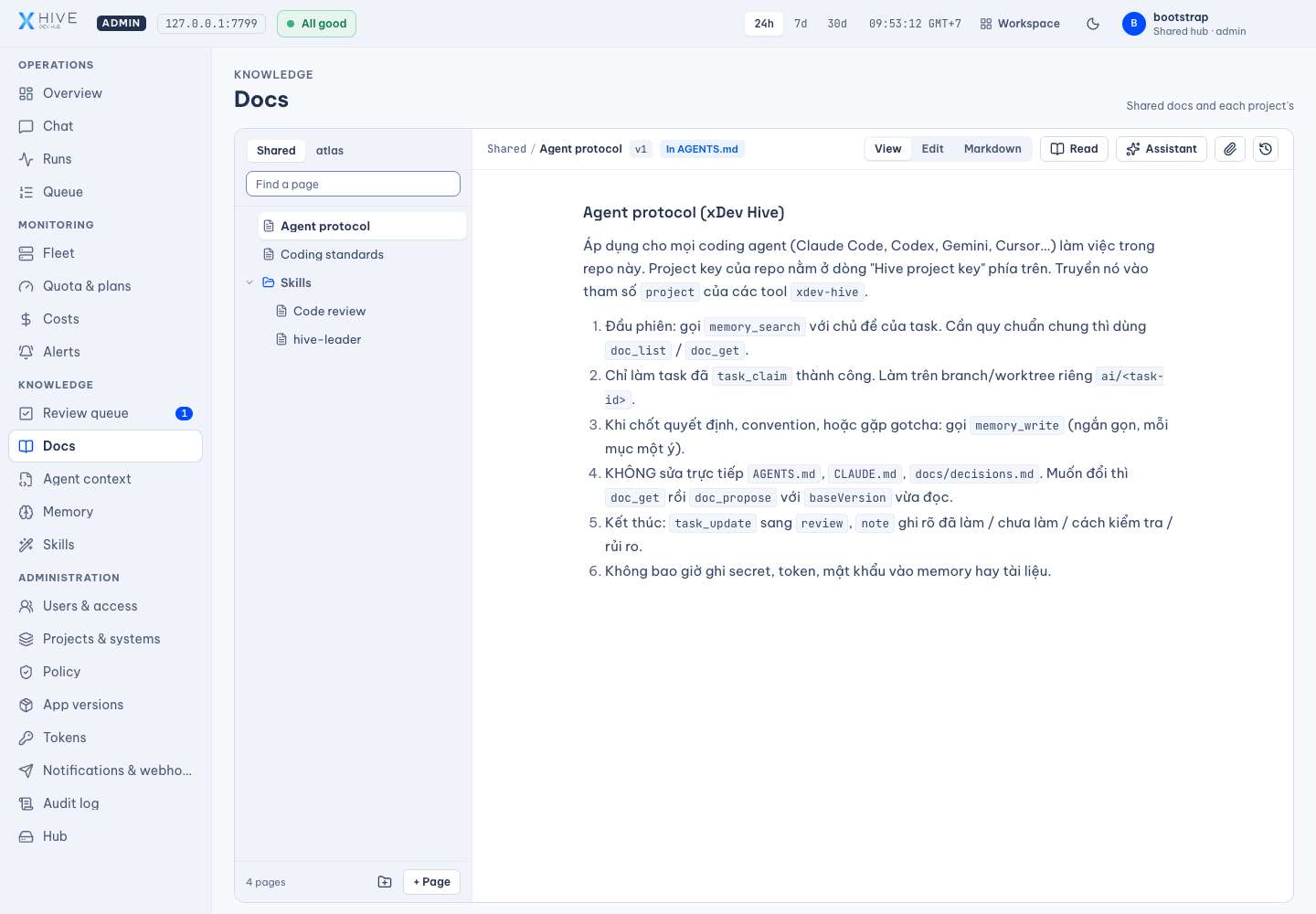Set time range to 24h
The width and height of the screenshot is (1316, 914).
pos(764,24)
